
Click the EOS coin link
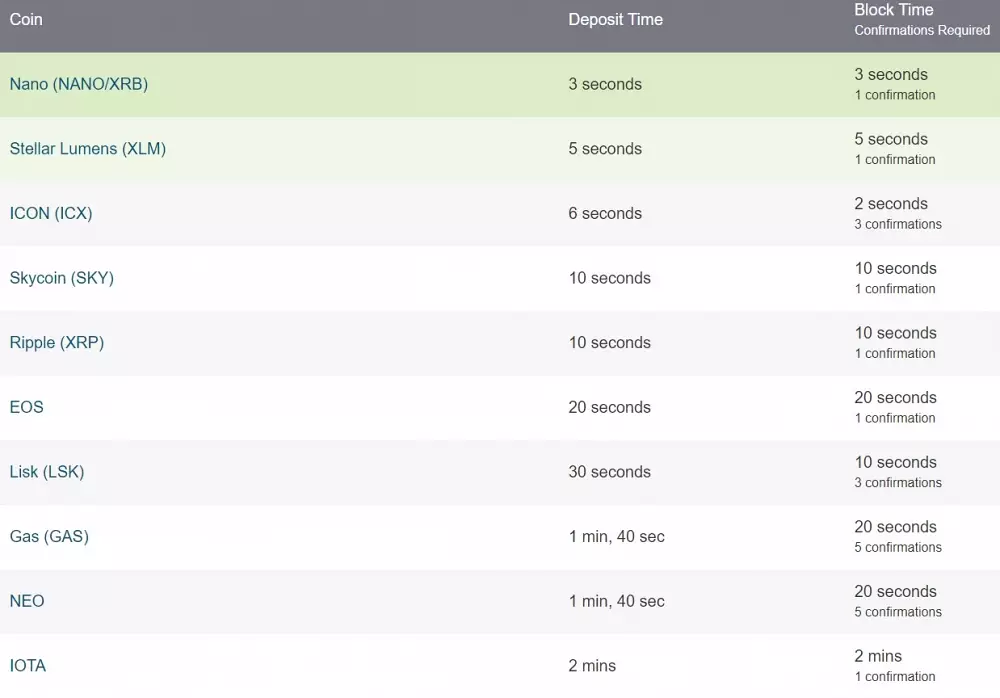point(27,407)
